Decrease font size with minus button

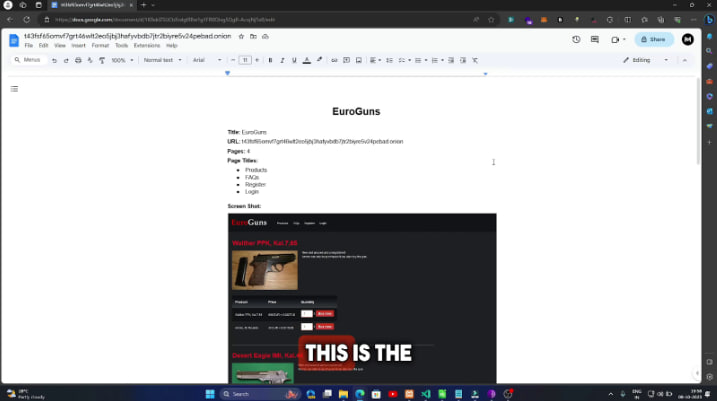233,60
